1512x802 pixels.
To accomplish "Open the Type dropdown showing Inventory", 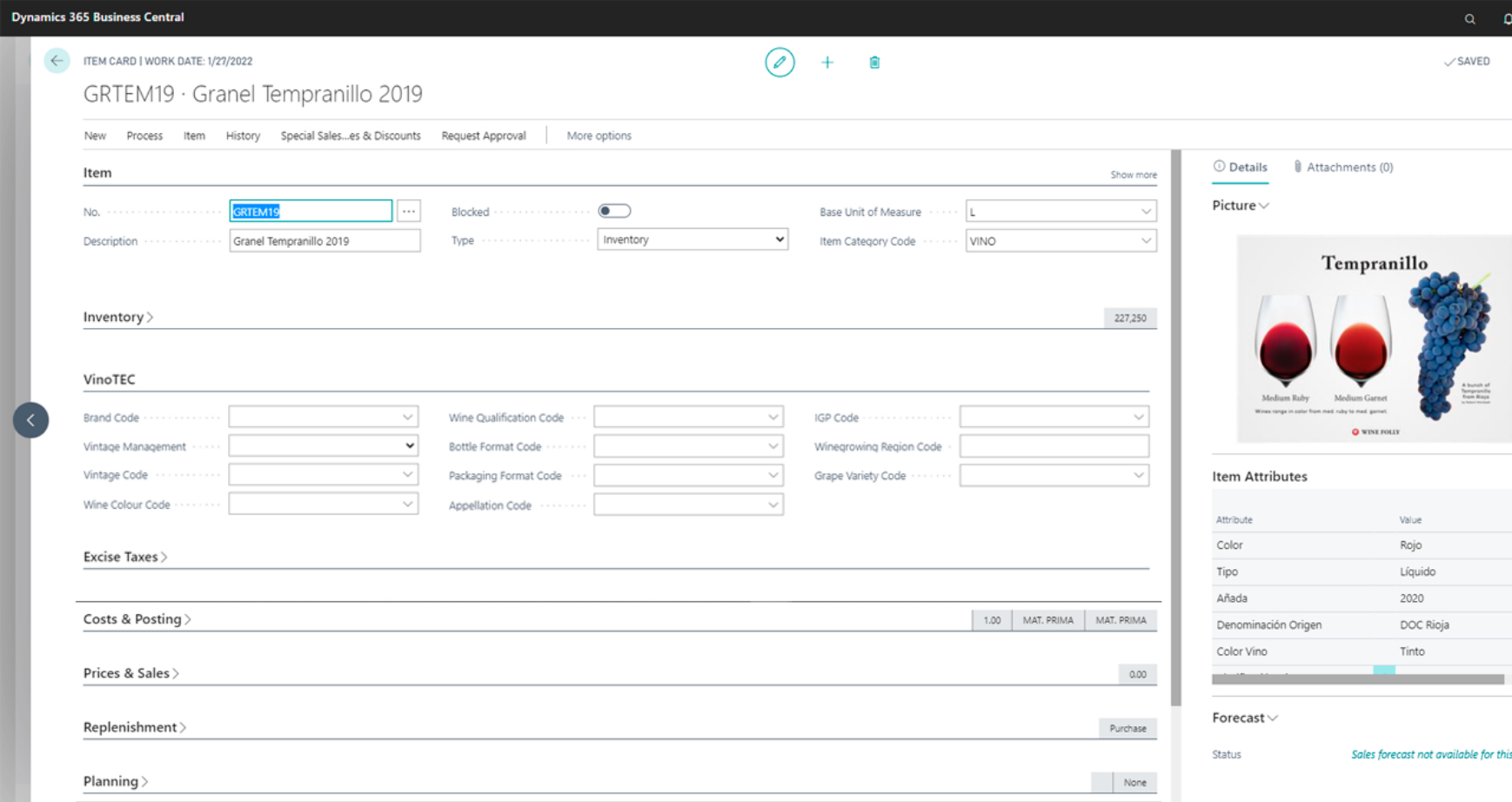I will [x=692, y=239].
